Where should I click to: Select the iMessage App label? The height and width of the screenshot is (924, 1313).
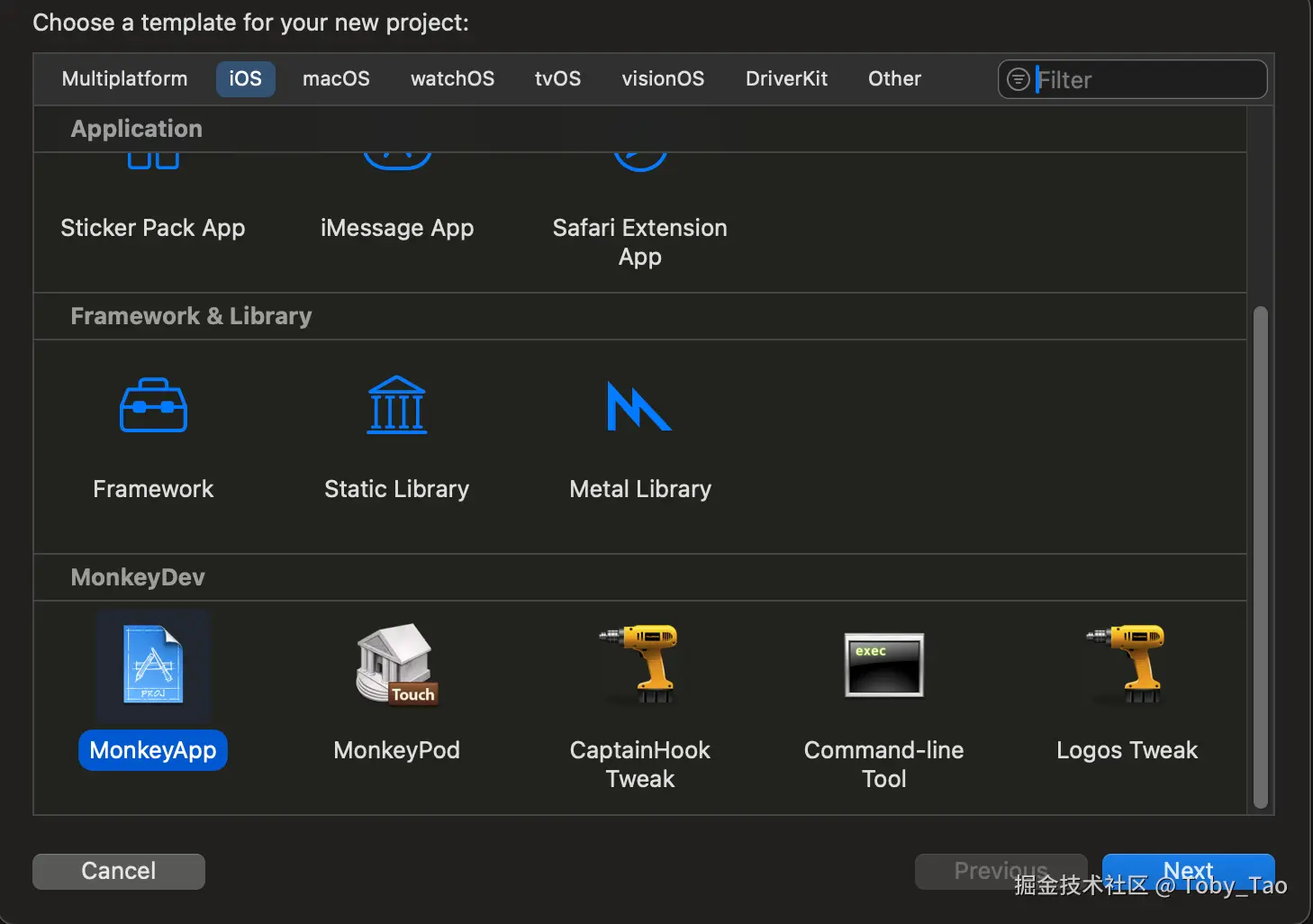(397, 228)
